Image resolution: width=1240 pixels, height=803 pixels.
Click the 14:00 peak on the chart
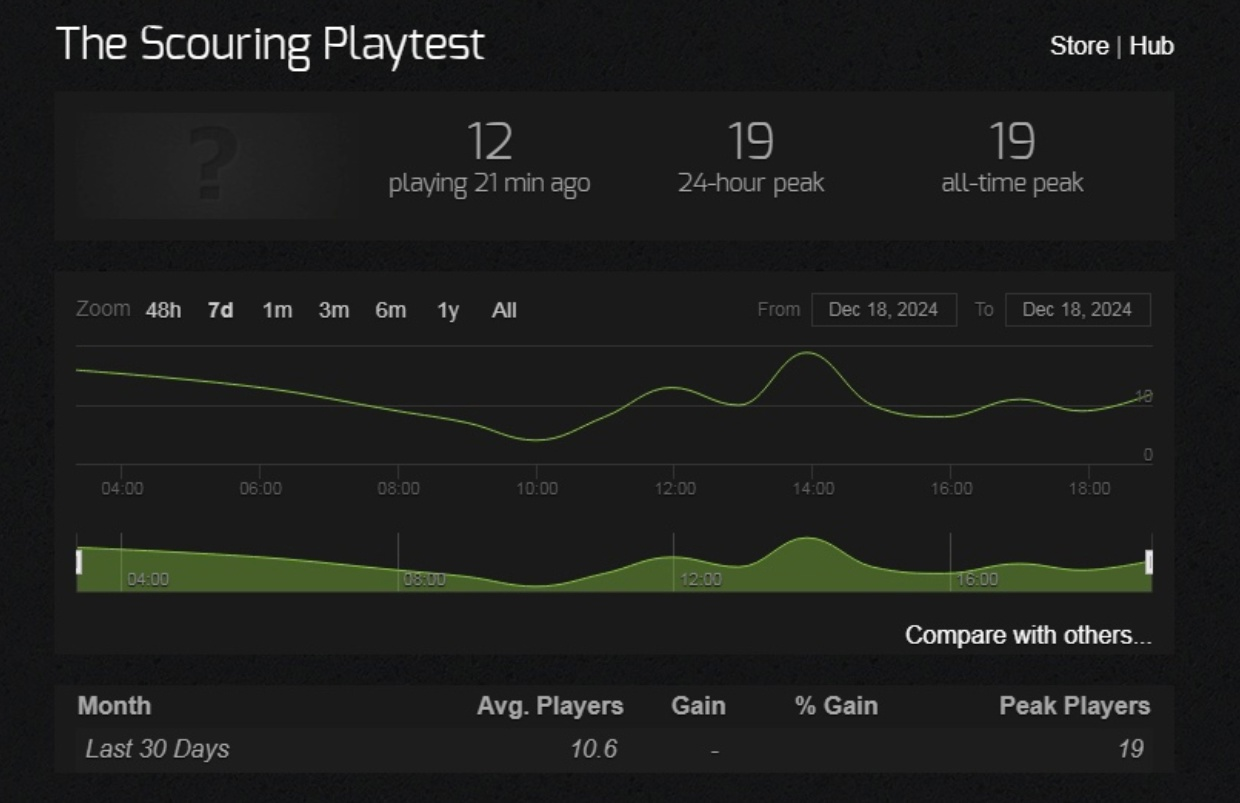pyautogui.click(x=807, y=353)
